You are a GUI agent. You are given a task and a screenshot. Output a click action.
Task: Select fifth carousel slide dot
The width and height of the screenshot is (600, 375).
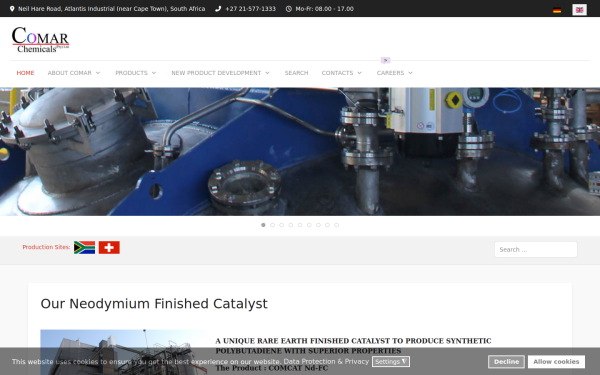[300, 225]
